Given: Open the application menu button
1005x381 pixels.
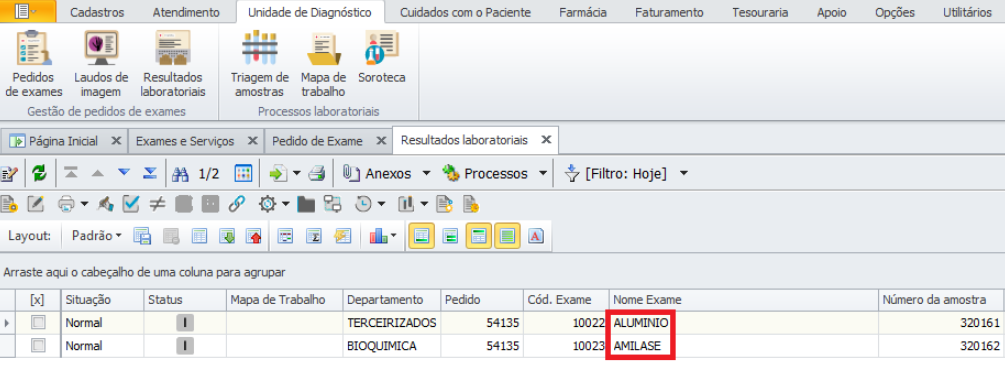Looking at the screenshot, I should tap(28, 11).
